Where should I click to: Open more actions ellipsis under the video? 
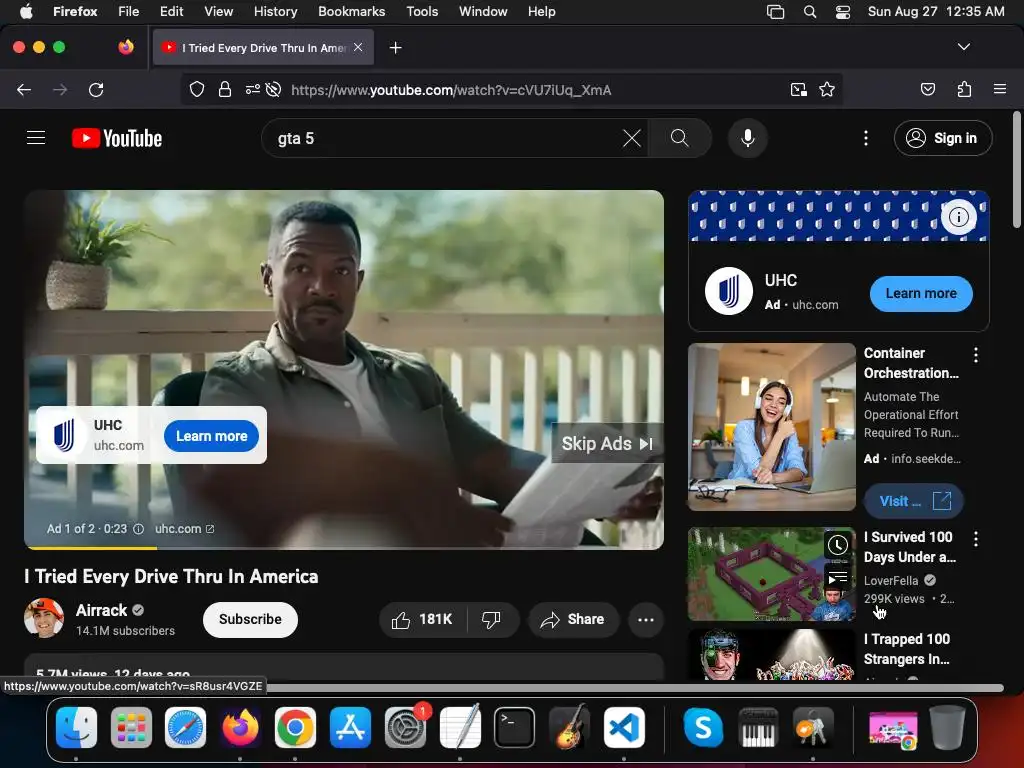point(646,619)
